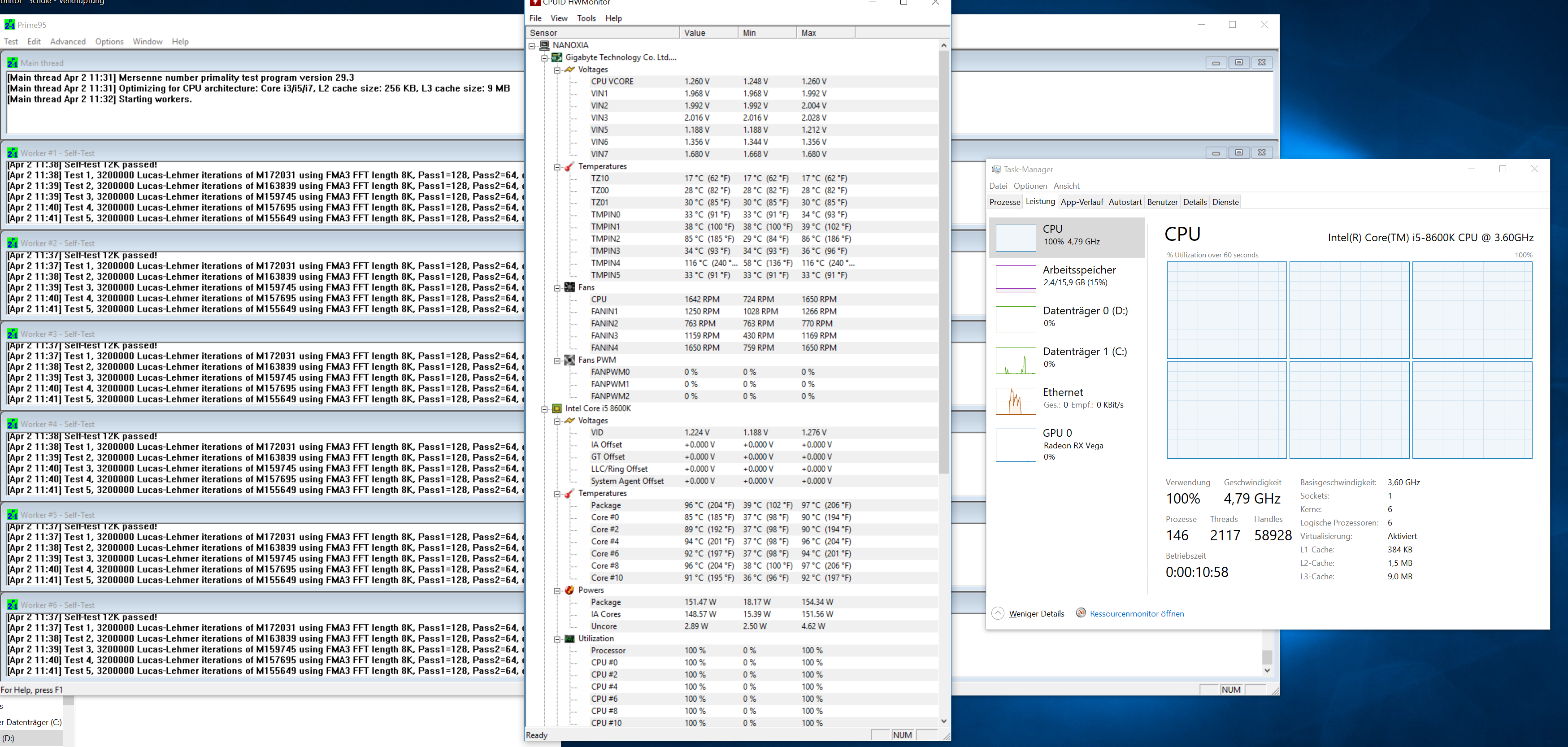Viewport: 1568px width, 747px height.
Task: Restore the Main thread child window
Action: (1239, 62)
